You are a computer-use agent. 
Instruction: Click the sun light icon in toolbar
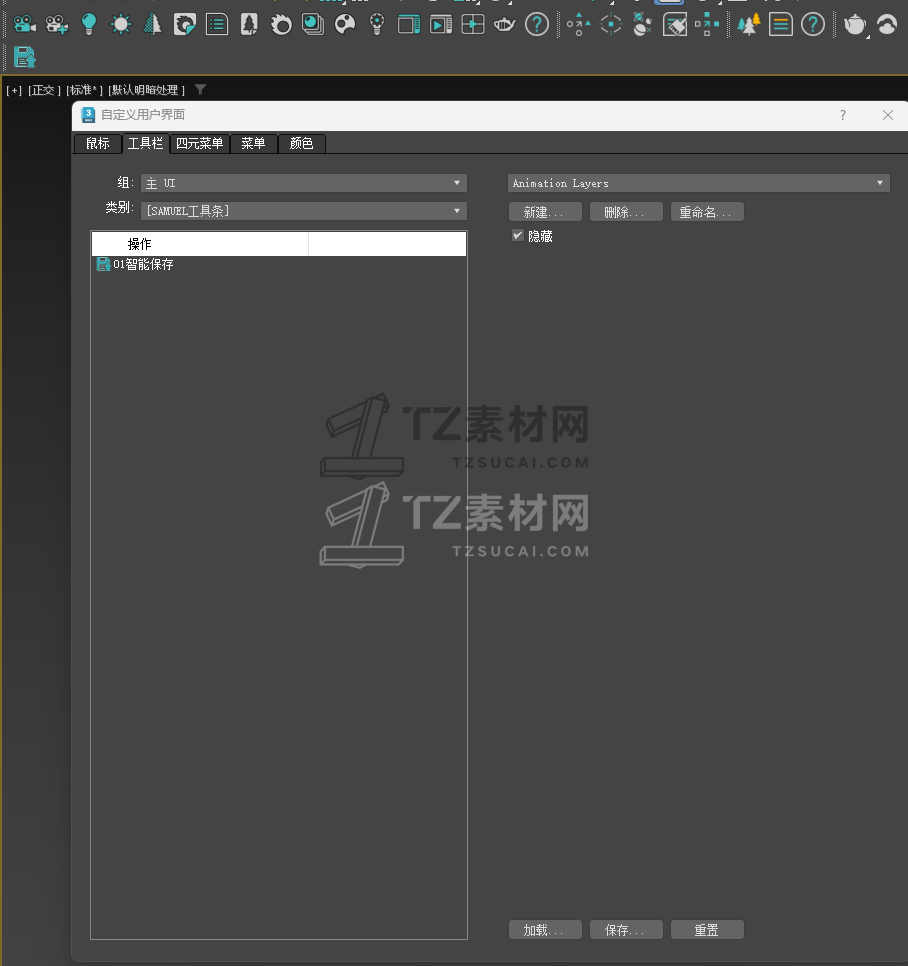click(121, 24)
